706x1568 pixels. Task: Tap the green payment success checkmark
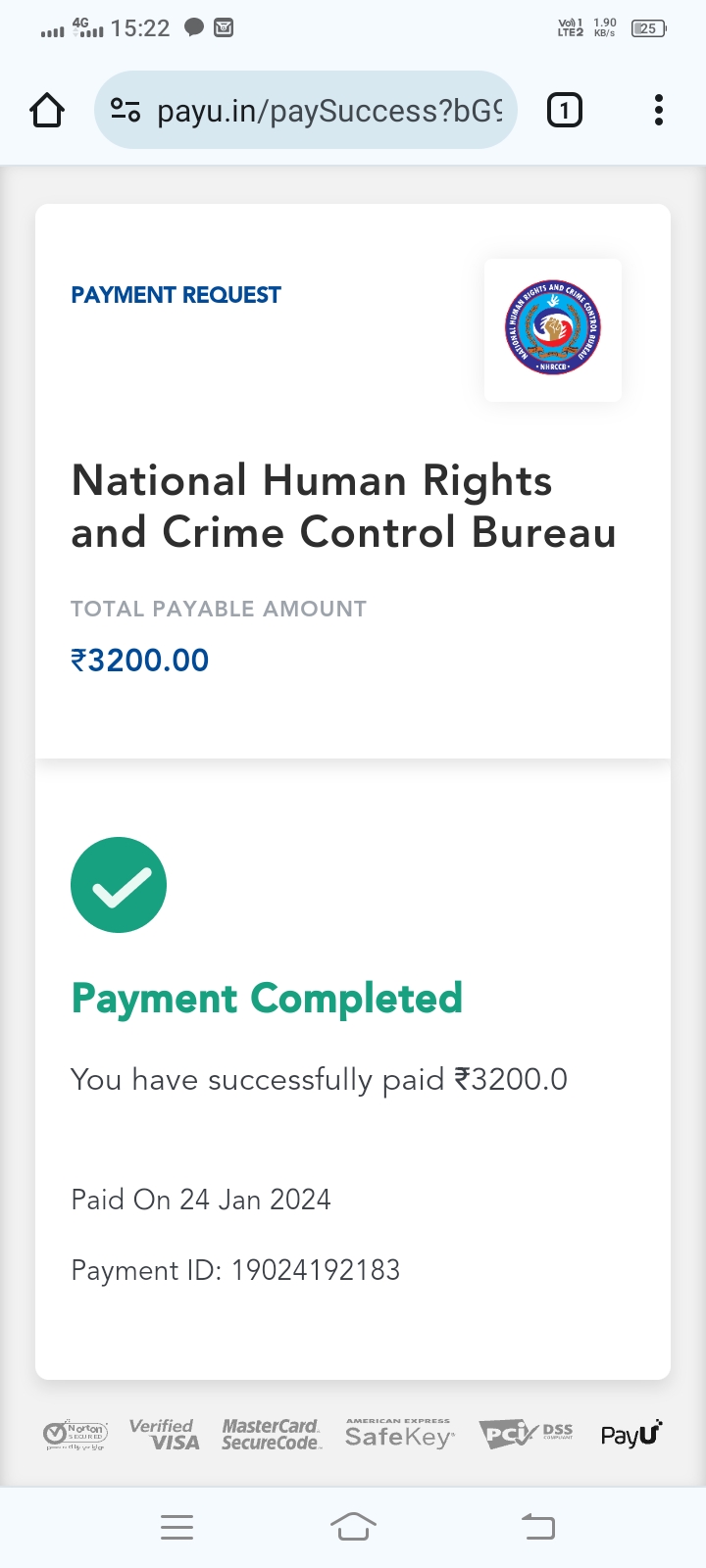(x=119, y=885)
